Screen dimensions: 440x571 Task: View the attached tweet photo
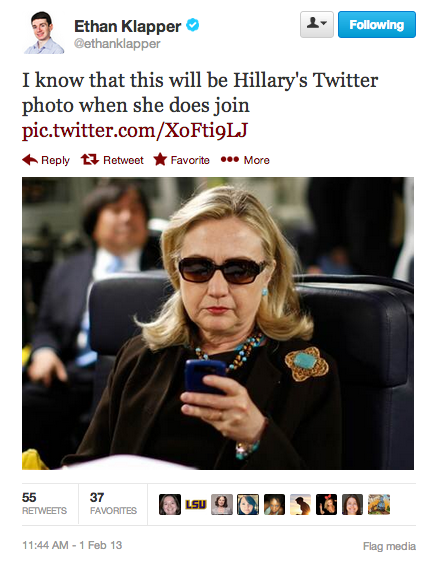click(x=218, y=323)
